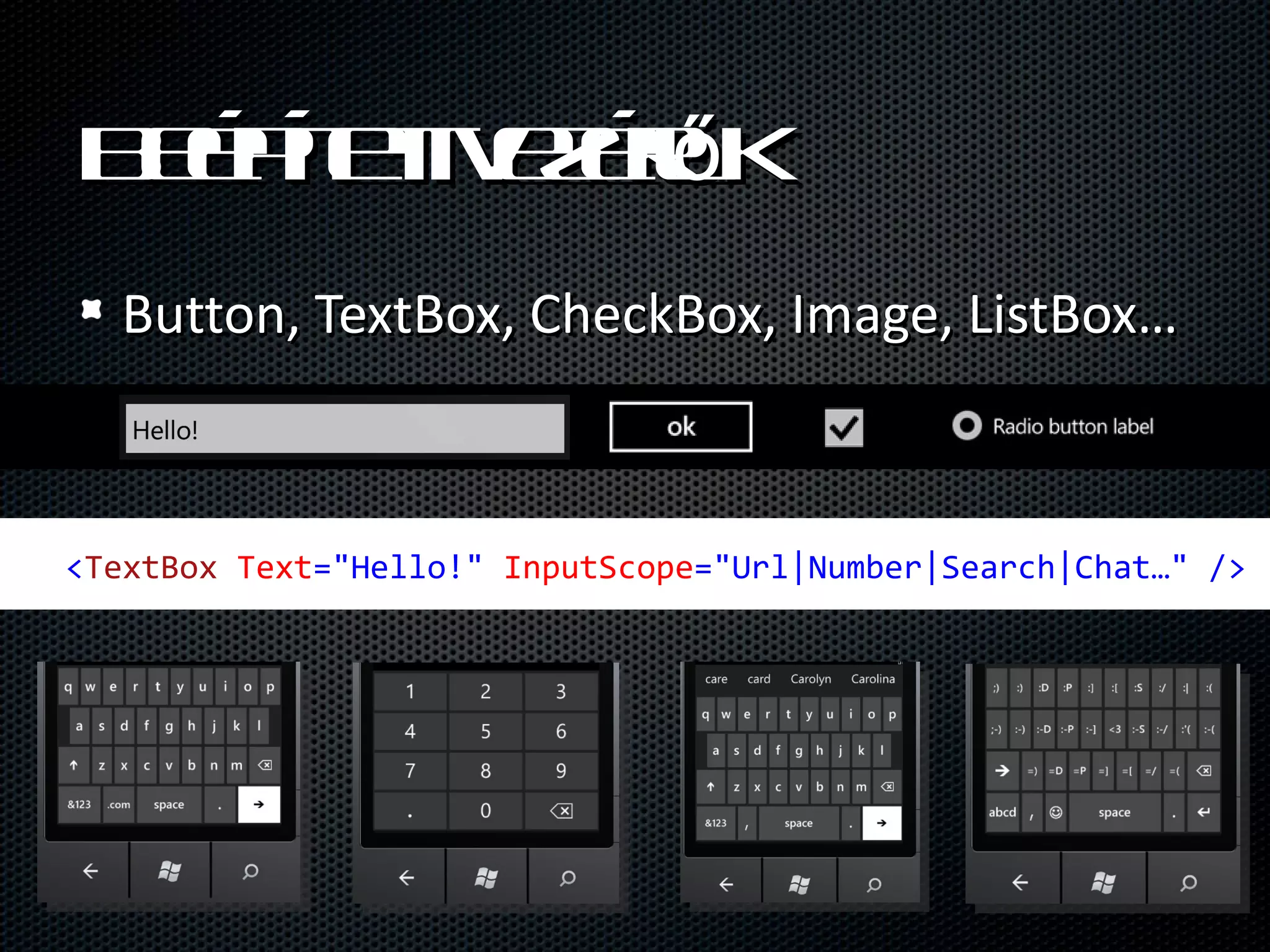Select the card word suggestion

tap(759, 679)
